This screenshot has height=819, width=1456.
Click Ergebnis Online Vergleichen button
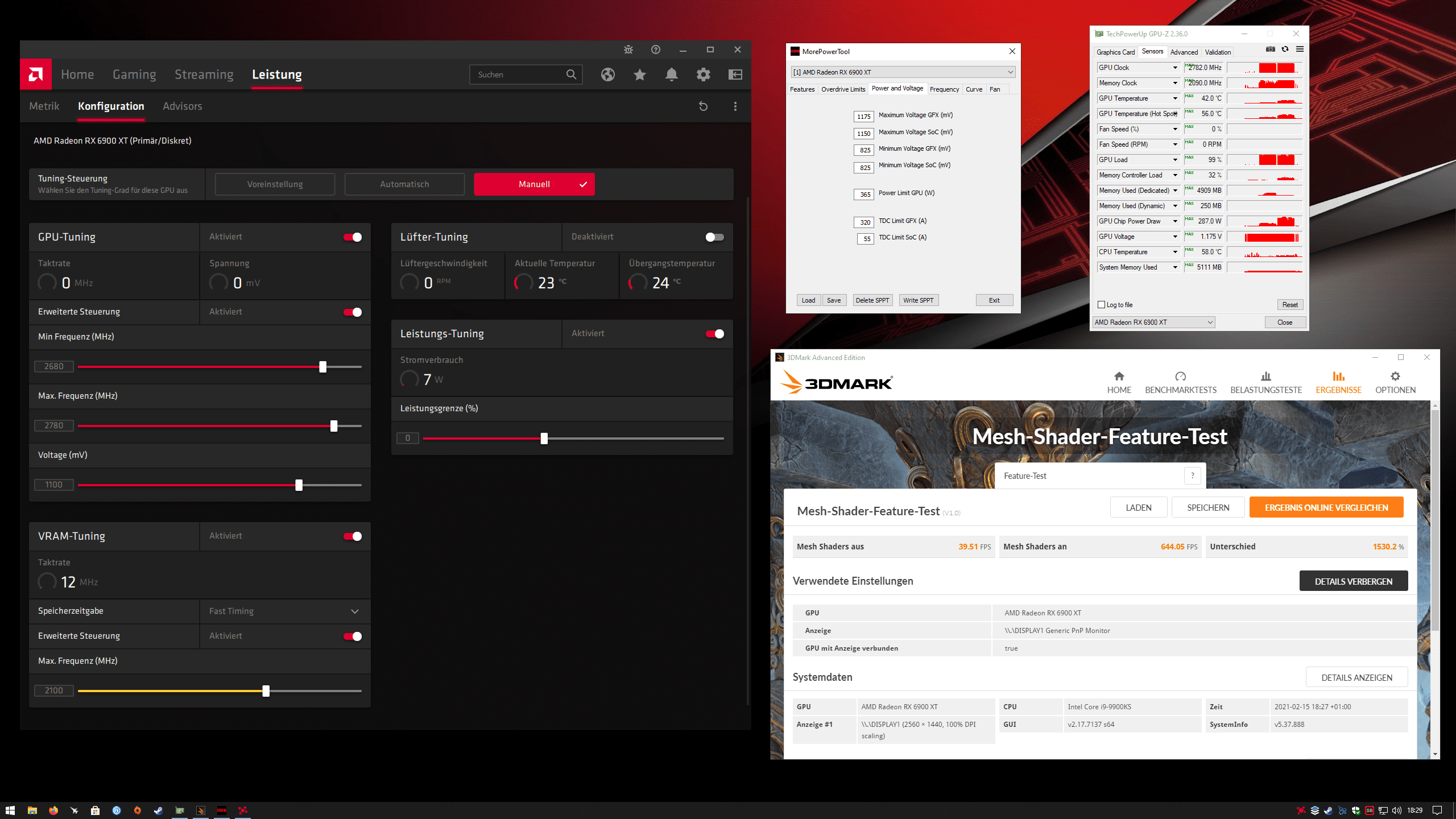(x=1326, y=507)
